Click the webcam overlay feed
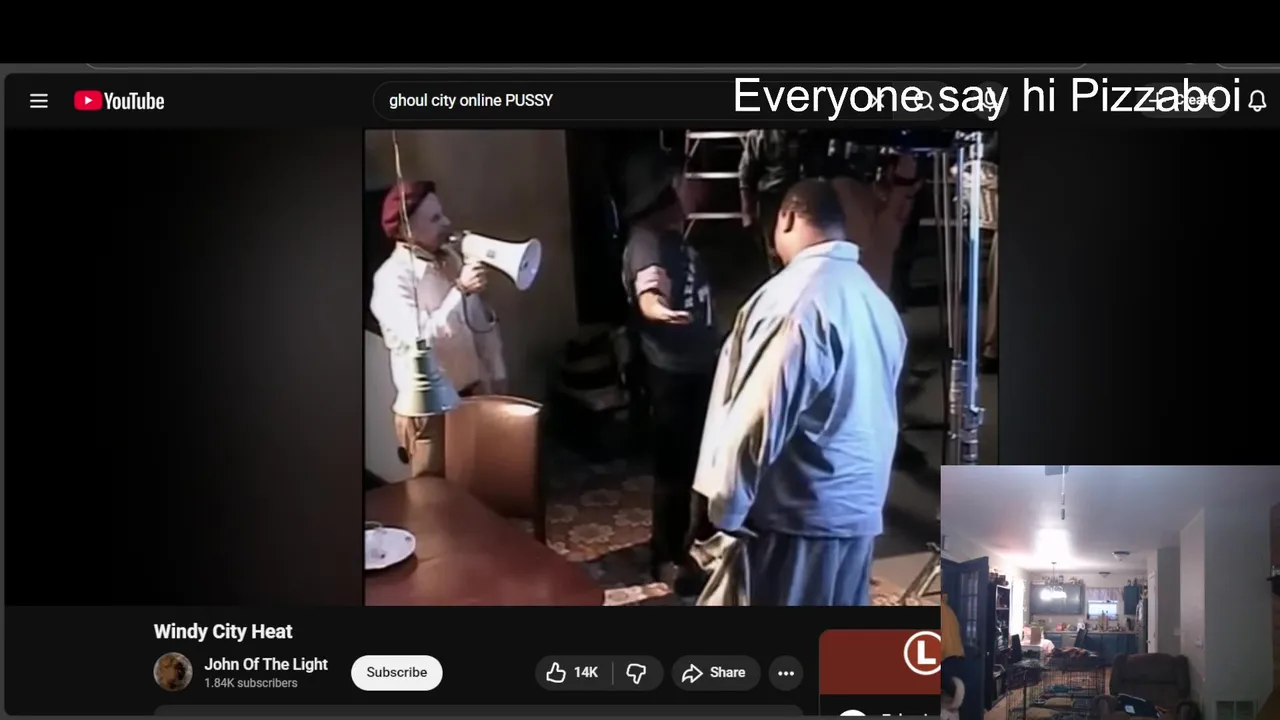Viewport: 1280px width, 720px height. (1110, 593)
